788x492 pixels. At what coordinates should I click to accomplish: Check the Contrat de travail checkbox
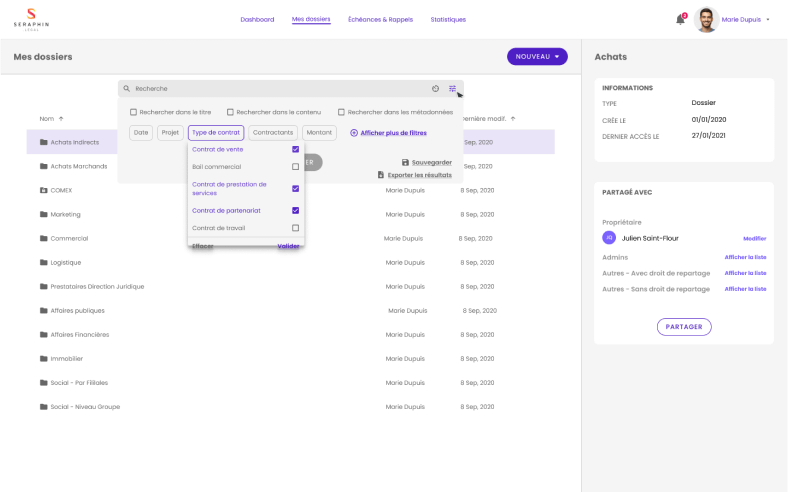(x=295, y=228)
